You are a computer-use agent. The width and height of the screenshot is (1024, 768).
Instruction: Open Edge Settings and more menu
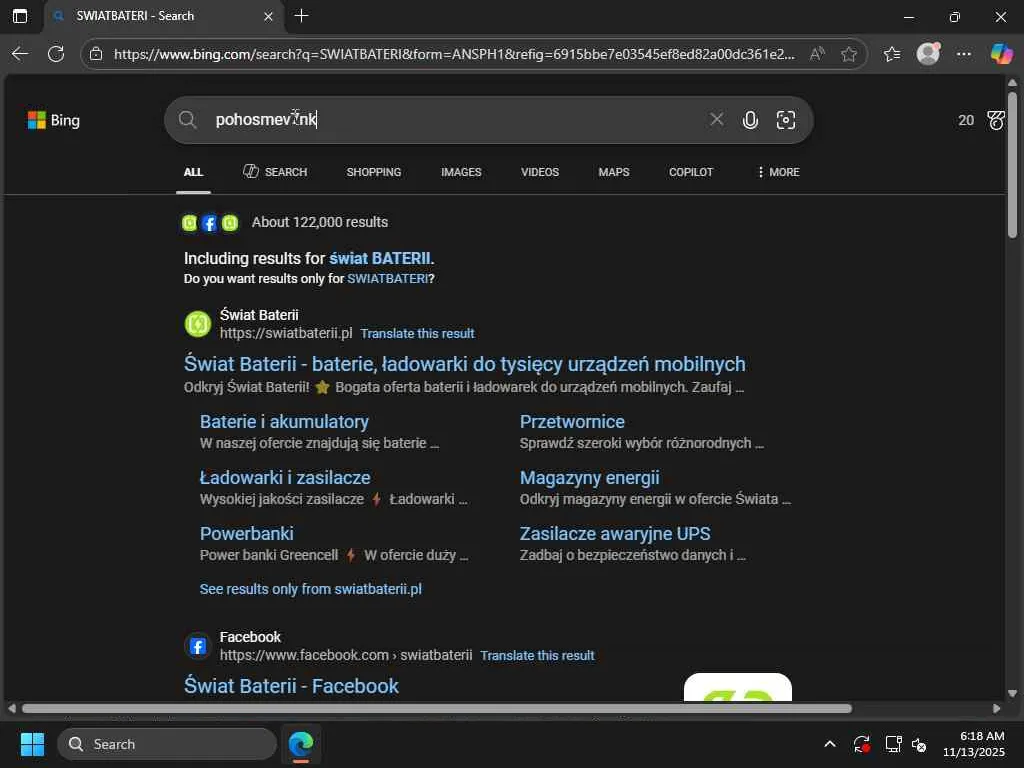(x=964, y=54)
